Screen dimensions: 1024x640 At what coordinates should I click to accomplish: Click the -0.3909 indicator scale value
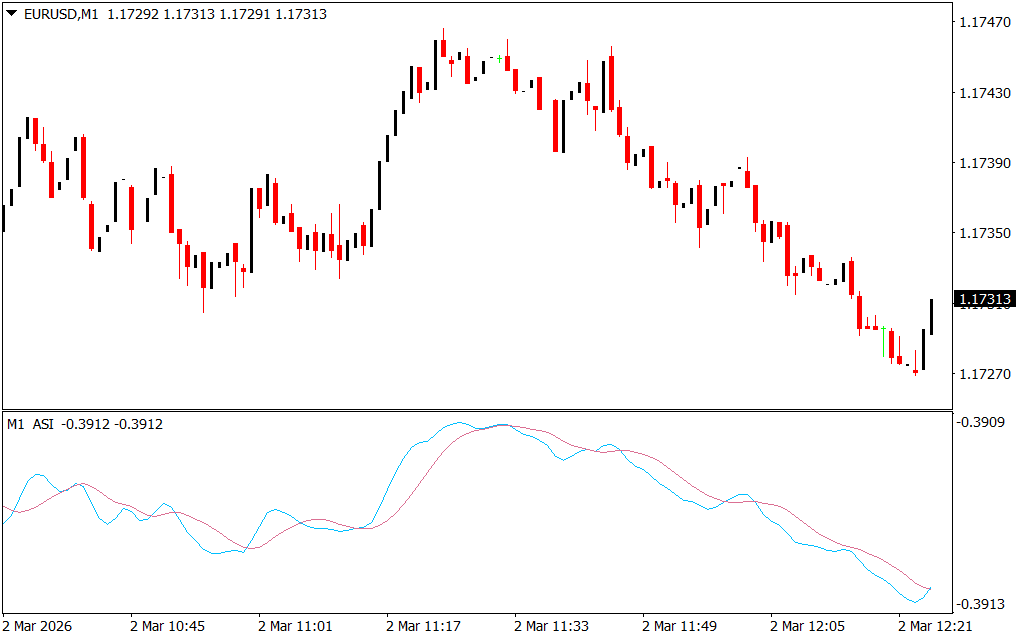[x=983, y=423]
